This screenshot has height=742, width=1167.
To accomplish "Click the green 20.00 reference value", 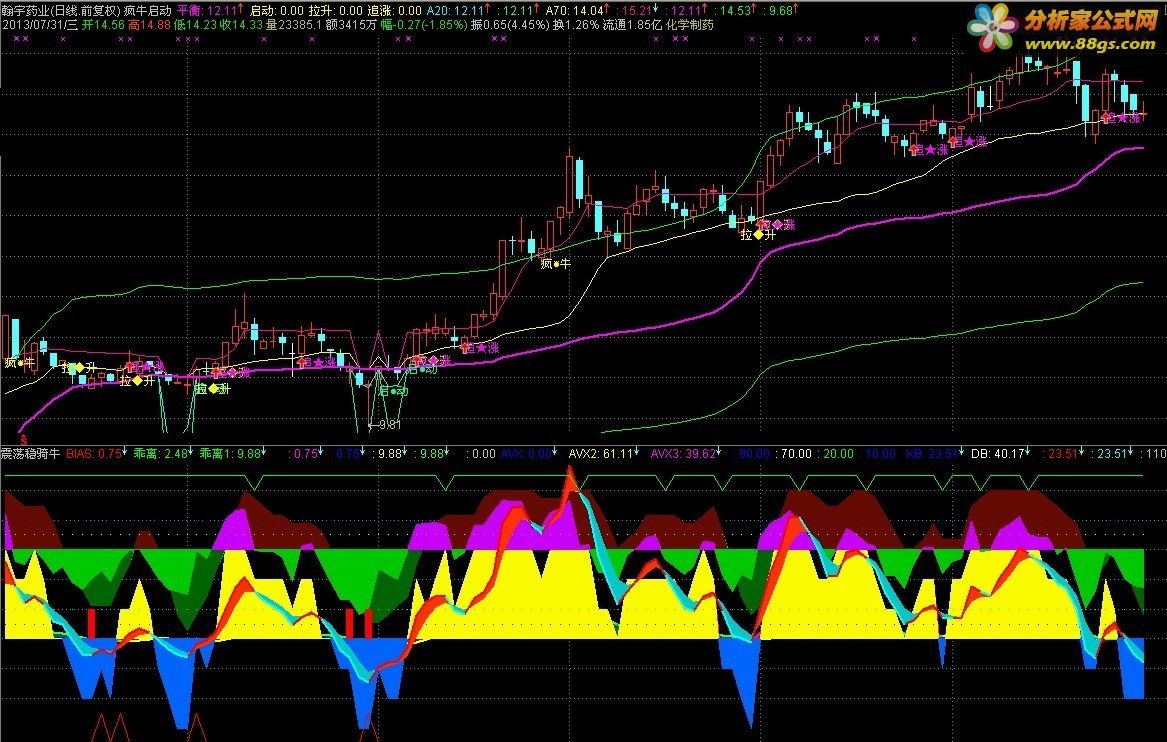I will (x=837, y=453).
